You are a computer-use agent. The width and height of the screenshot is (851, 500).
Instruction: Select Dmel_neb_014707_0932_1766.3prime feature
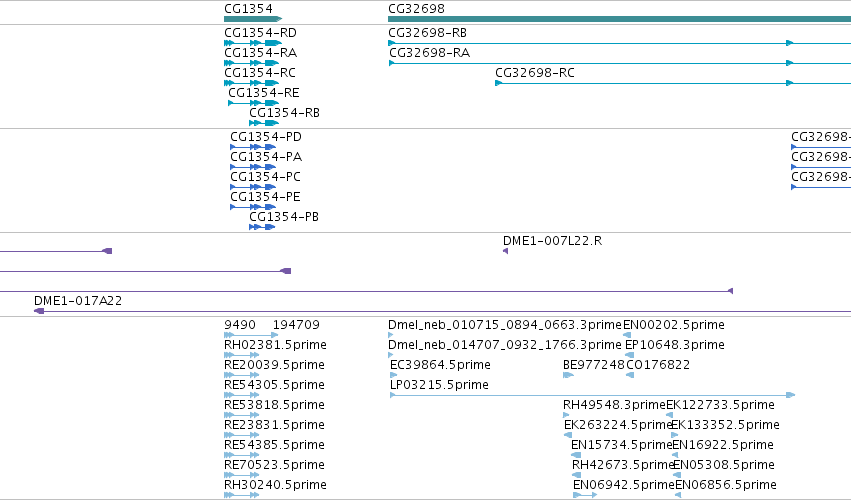(x=505, y=345)
